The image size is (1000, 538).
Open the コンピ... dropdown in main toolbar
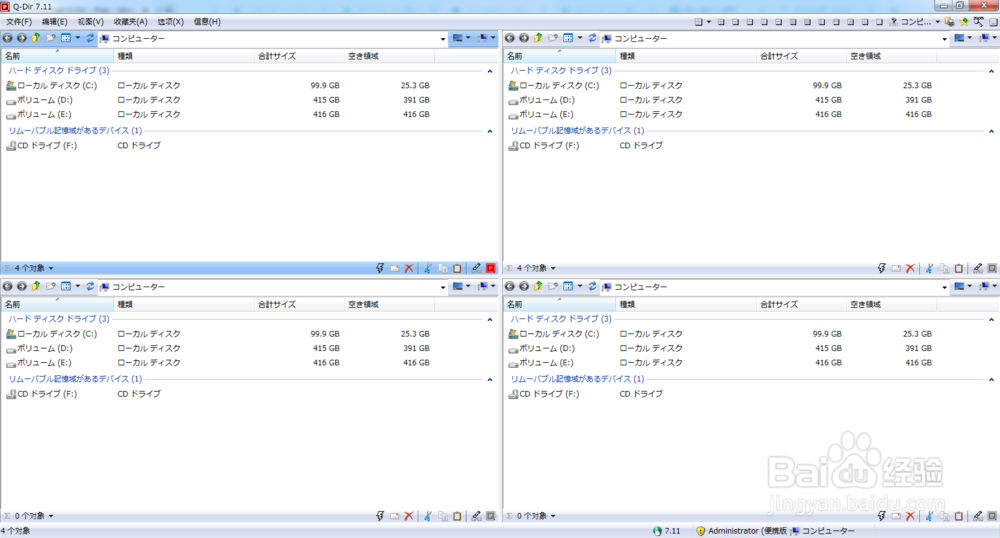pyautogui.click(x=937, y=22)
